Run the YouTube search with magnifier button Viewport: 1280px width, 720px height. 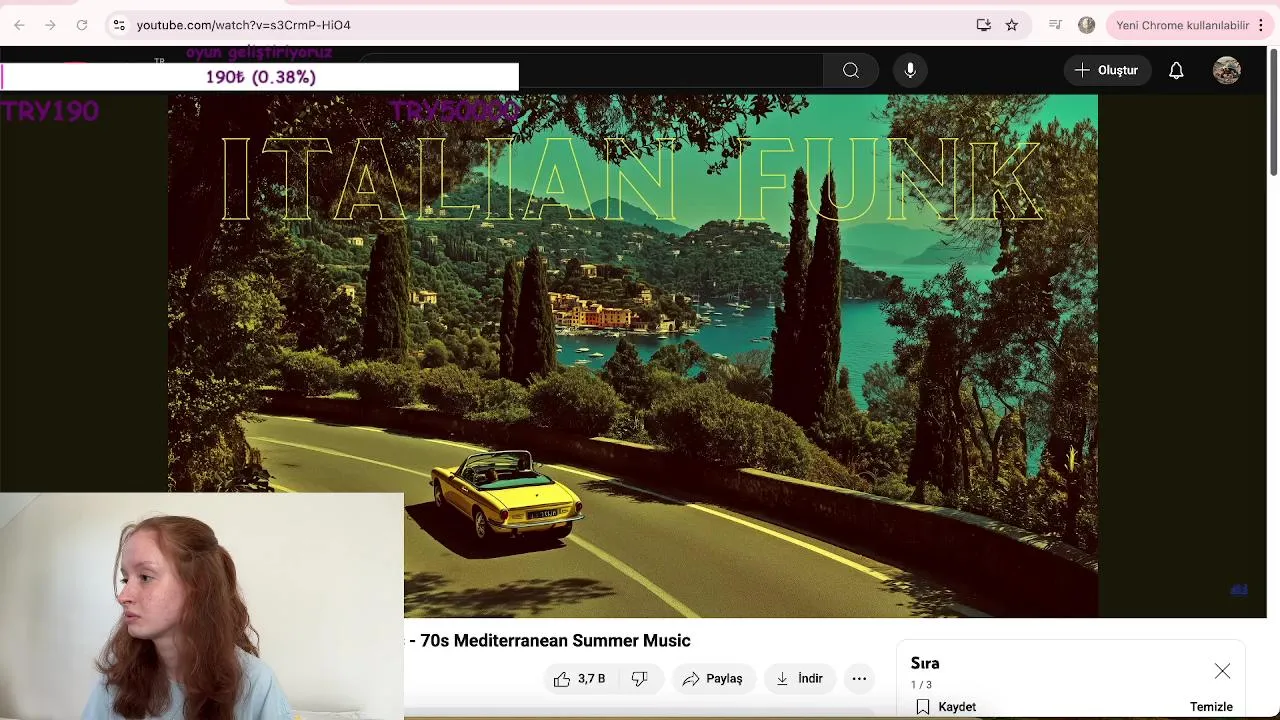851,70
